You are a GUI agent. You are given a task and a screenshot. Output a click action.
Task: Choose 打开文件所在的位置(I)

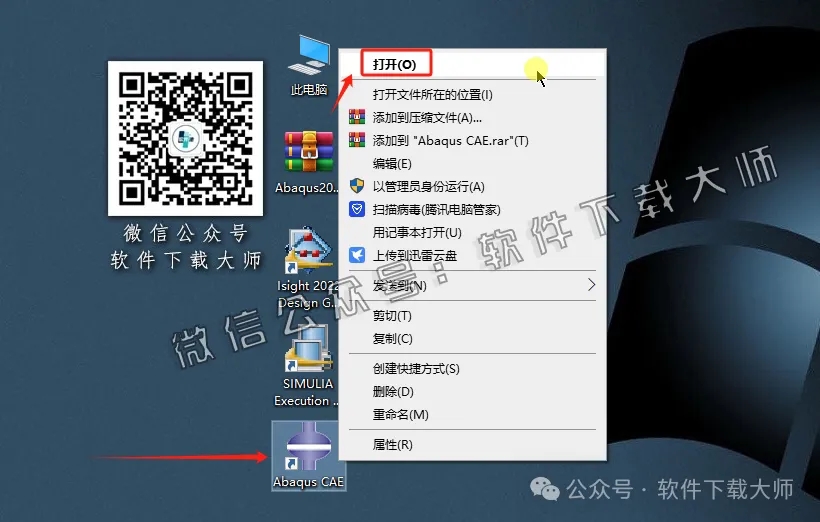tap(473, 95)
